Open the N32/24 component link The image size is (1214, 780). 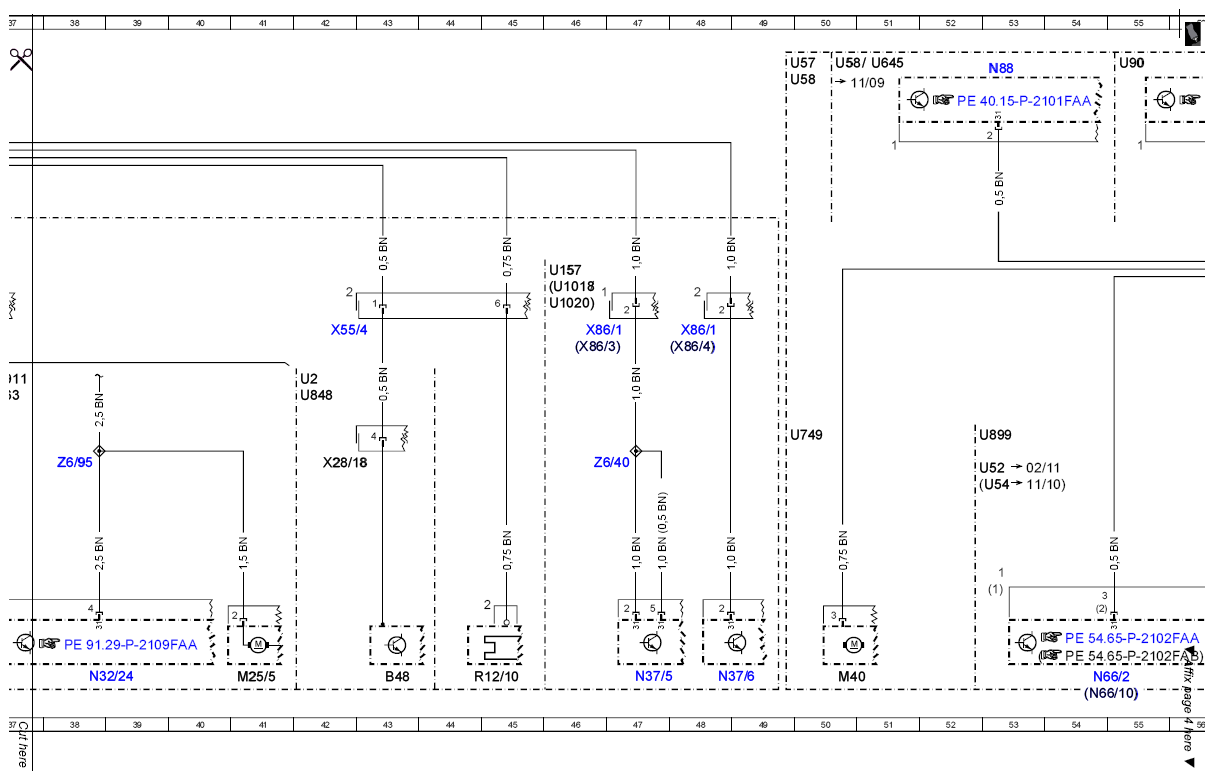pyautogui.click(x=111, y=676)
